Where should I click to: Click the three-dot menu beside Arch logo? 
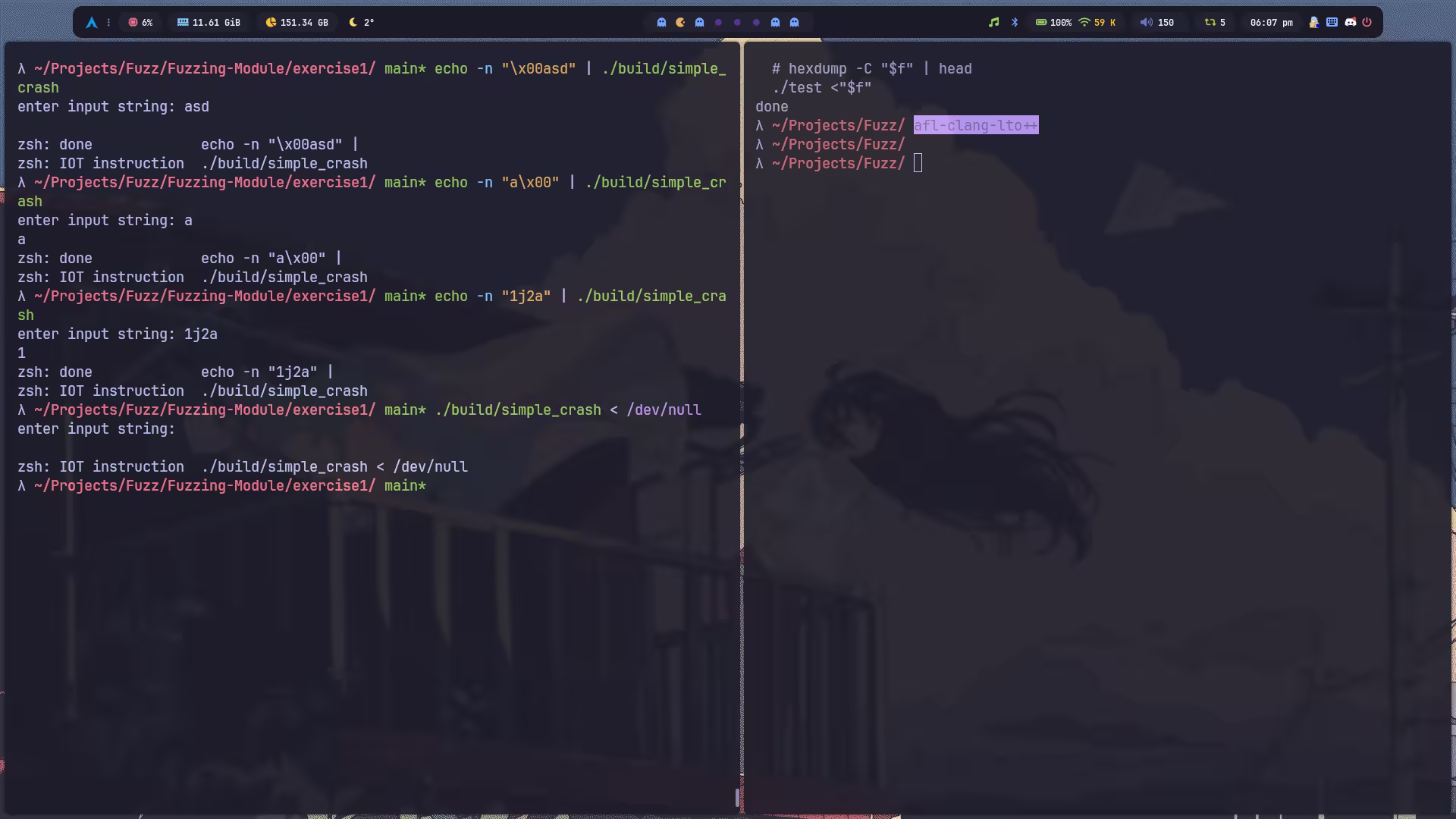point(108,23)
